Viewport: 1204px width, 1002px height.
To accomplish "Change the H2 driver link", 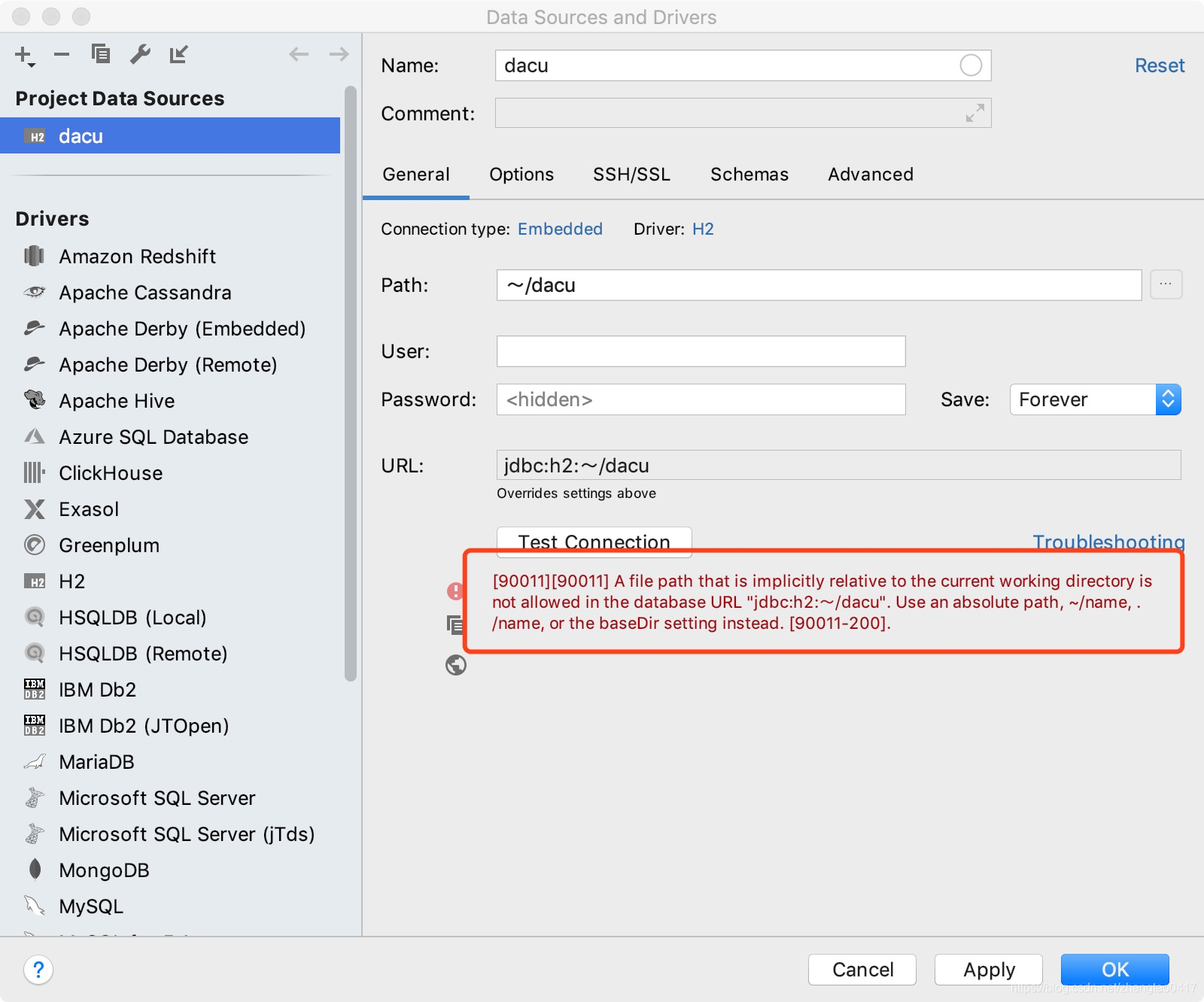I will click(703, 229).
